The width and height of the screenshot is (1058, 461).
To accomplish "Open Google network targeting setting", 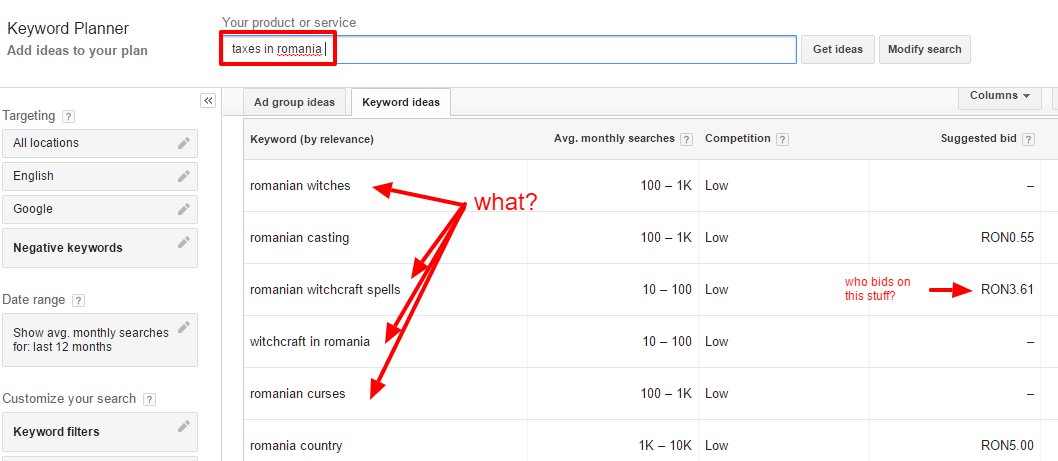I will (x=100, y=209).
